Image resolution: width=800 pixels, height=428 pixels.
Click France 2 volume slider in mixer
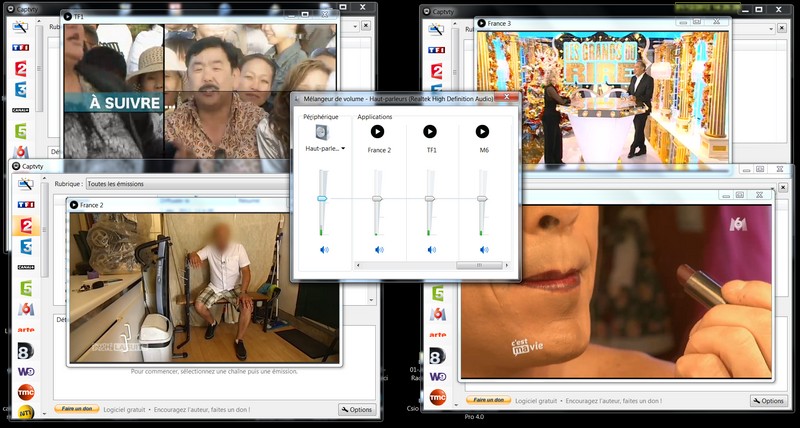point(377,198)
